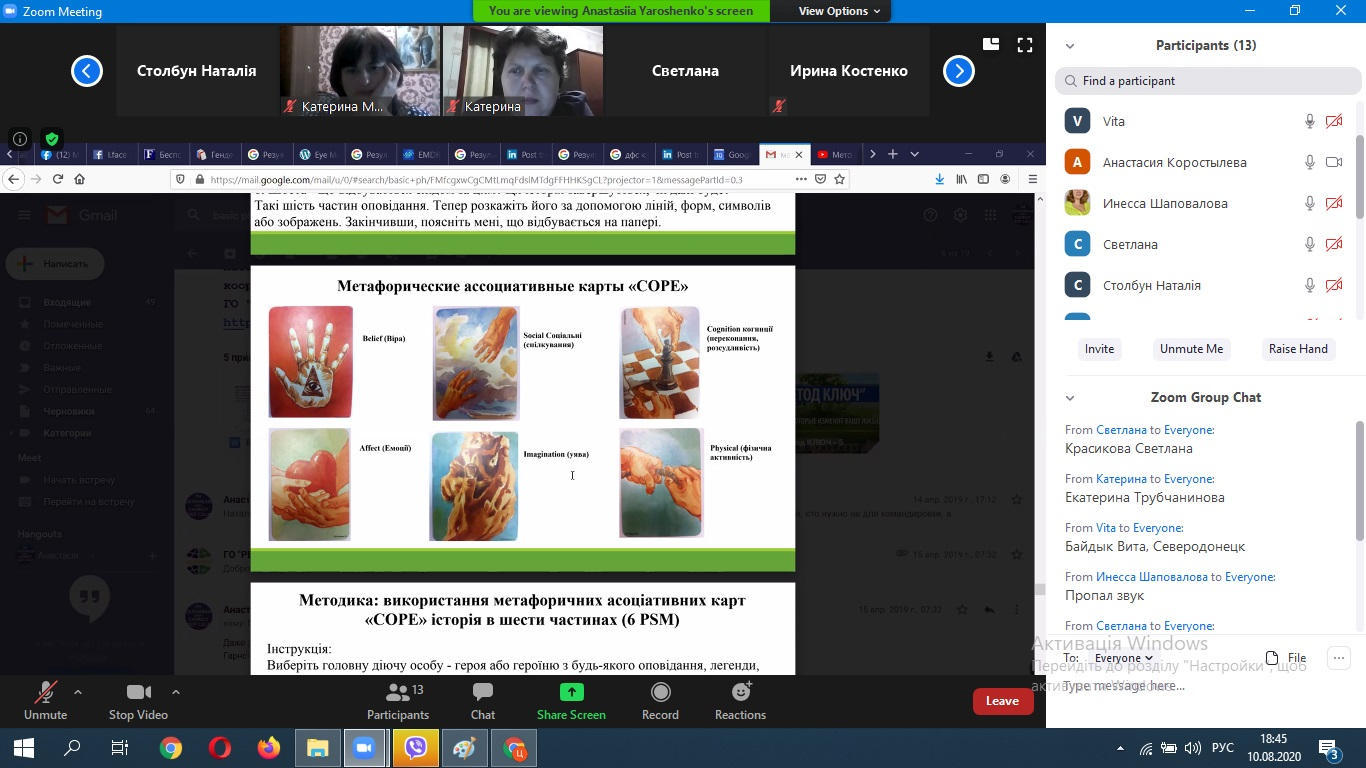Click the shared browser's back arrow
This screenshot has width=1366, height=768.
(x=13, y=179)
